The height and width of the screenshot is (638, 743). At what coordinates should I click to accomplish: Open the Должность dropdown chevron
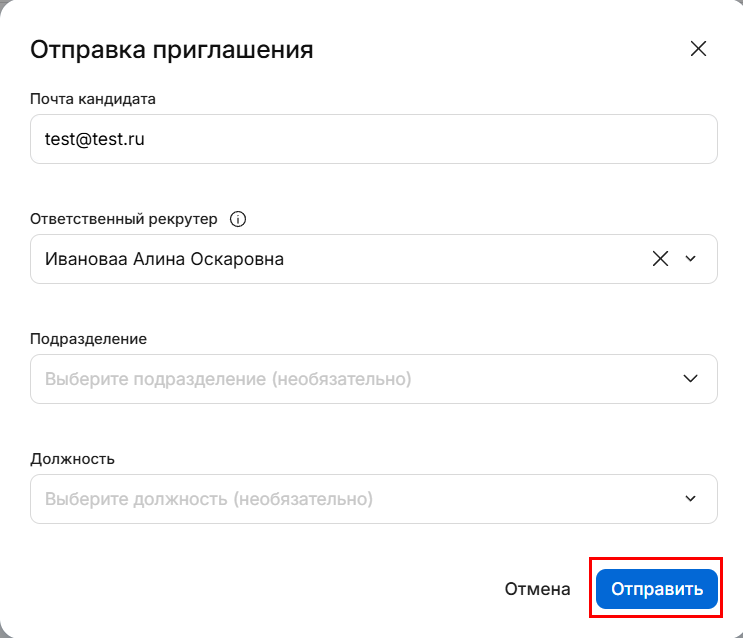point(690,499)
